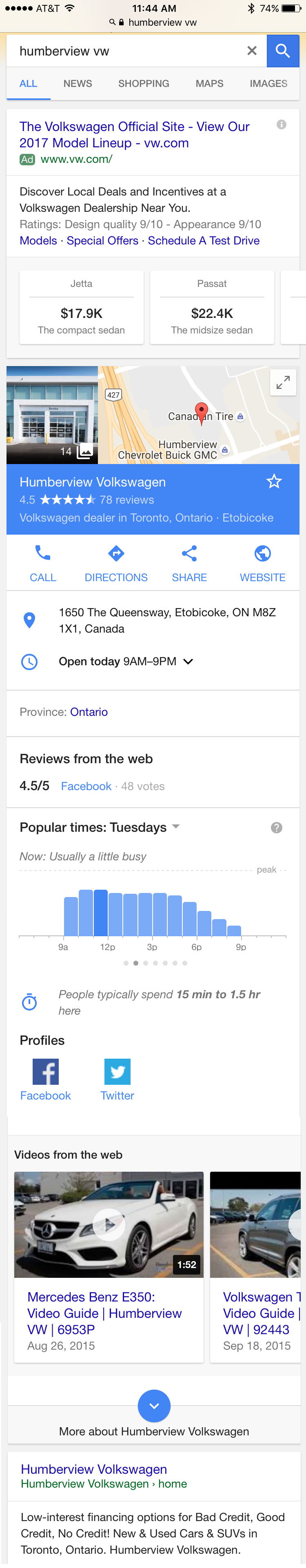The image size is (306, 1568).
Task: Save Humberview Volkswagen with star icon
Action: point(274,482)
